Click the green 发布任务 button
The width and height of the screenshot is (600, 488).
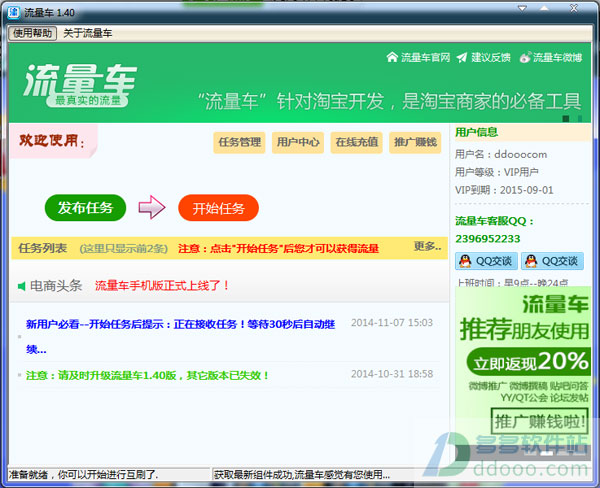[85, 208]
